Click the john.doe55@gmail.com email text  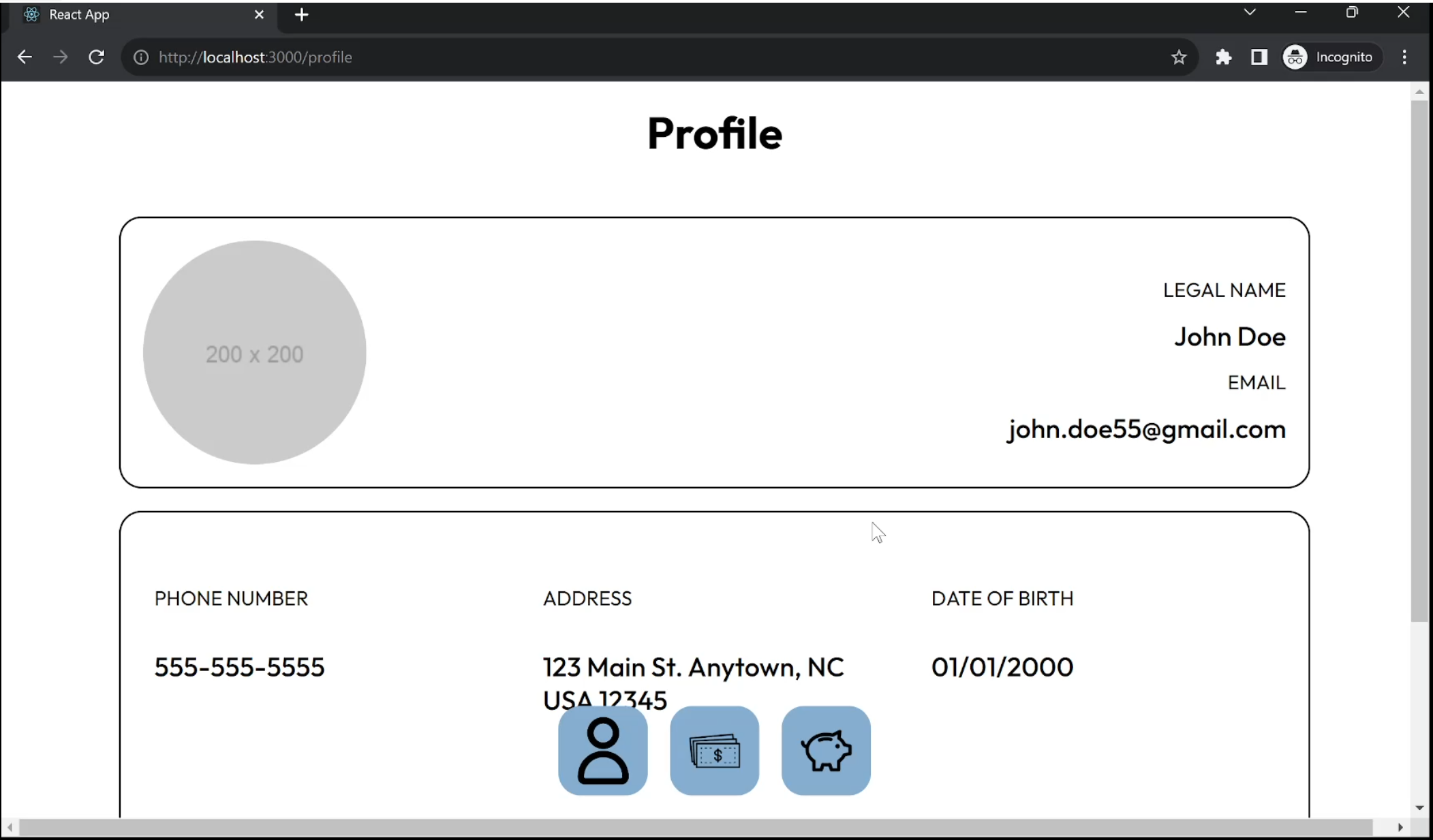click(1146, 429)
